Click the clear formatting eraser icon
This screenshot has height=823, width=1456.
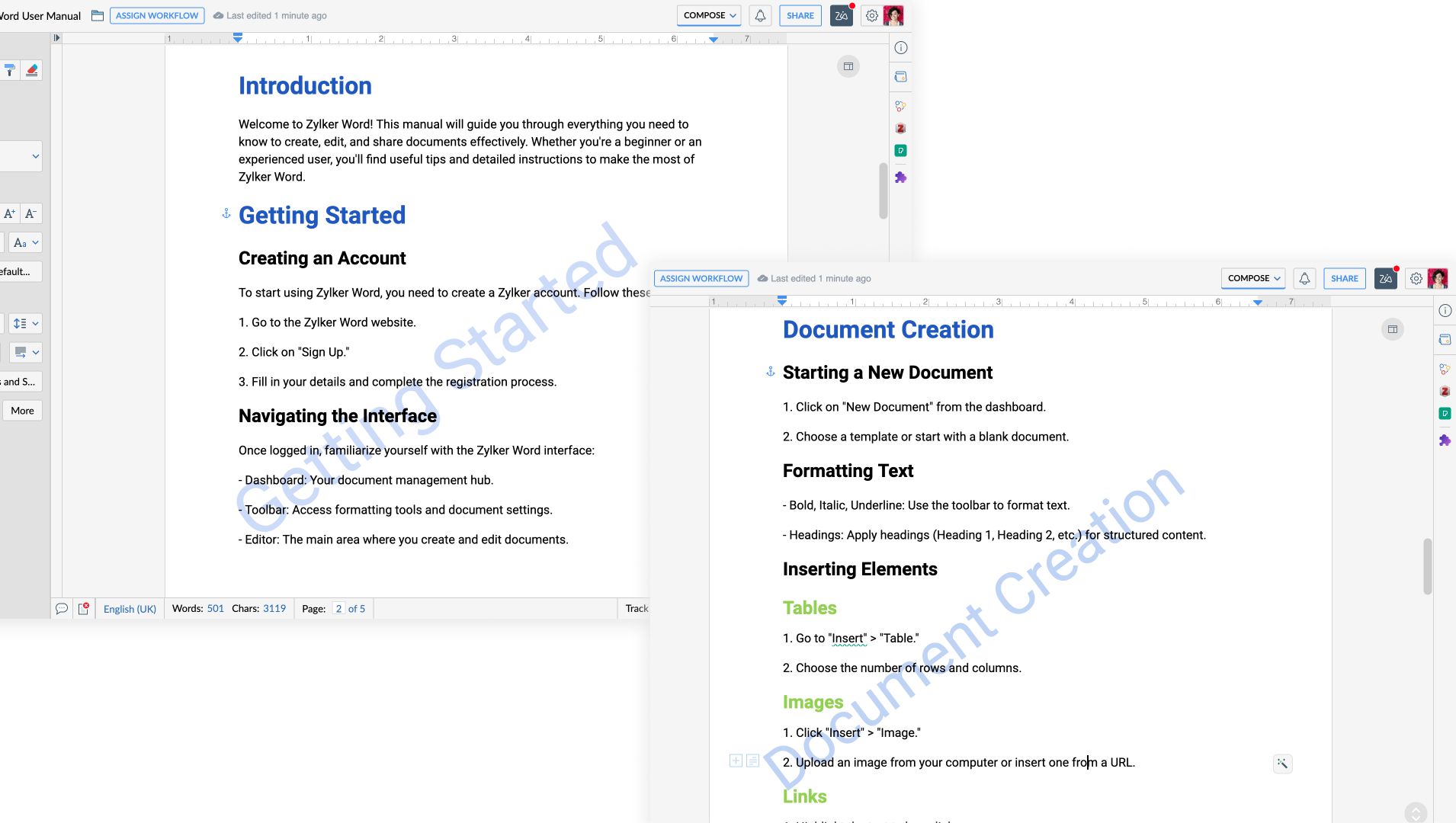pos(31,70)
